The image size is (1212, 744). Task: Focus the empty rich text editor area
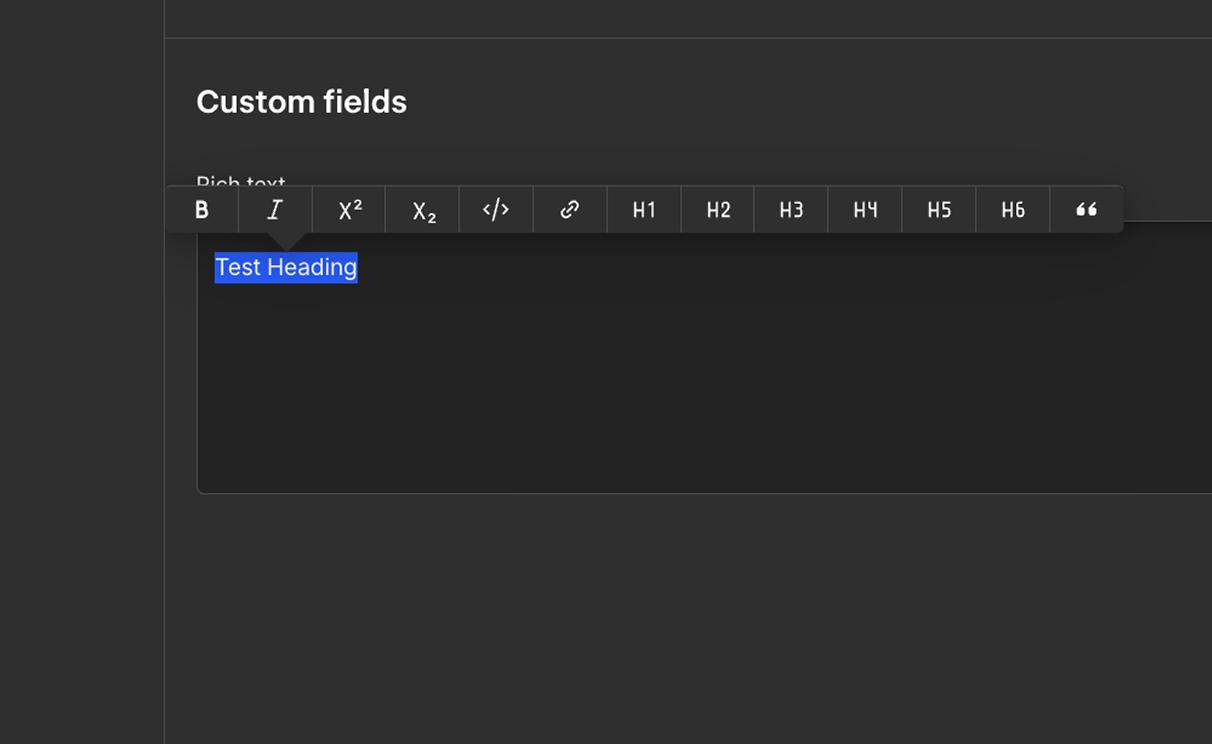704,380
